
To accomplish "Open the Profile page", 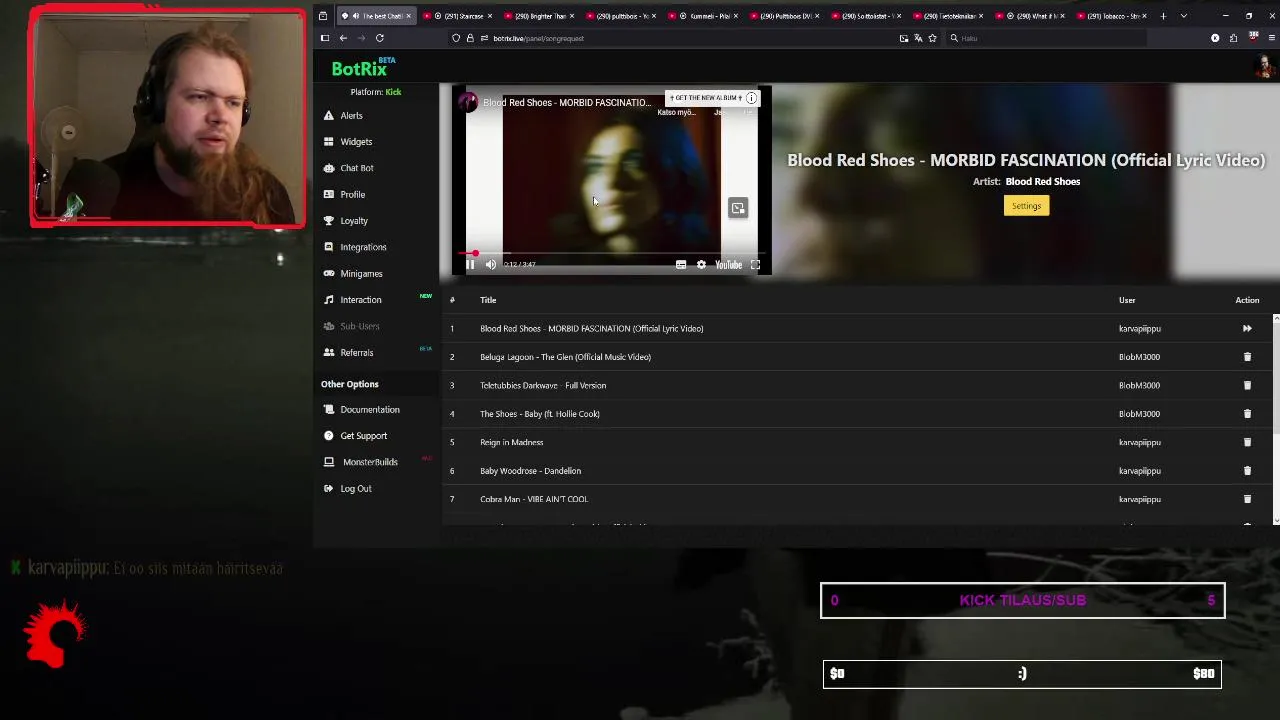I will pyautogui.click(x=352, y=194).
